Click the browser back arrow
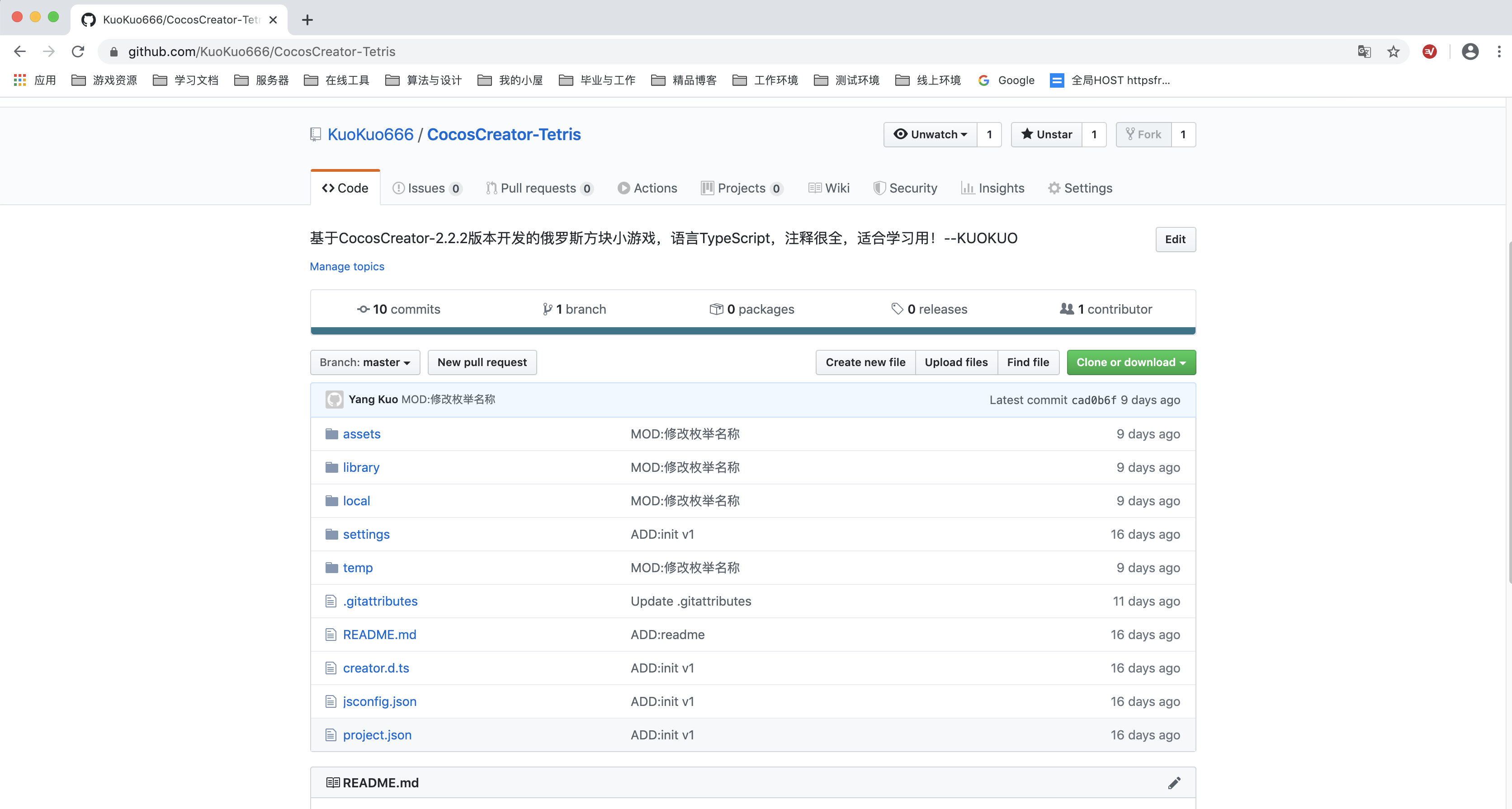The width and height of the screenshot is (1512, 809). click(x=19, y=52)
